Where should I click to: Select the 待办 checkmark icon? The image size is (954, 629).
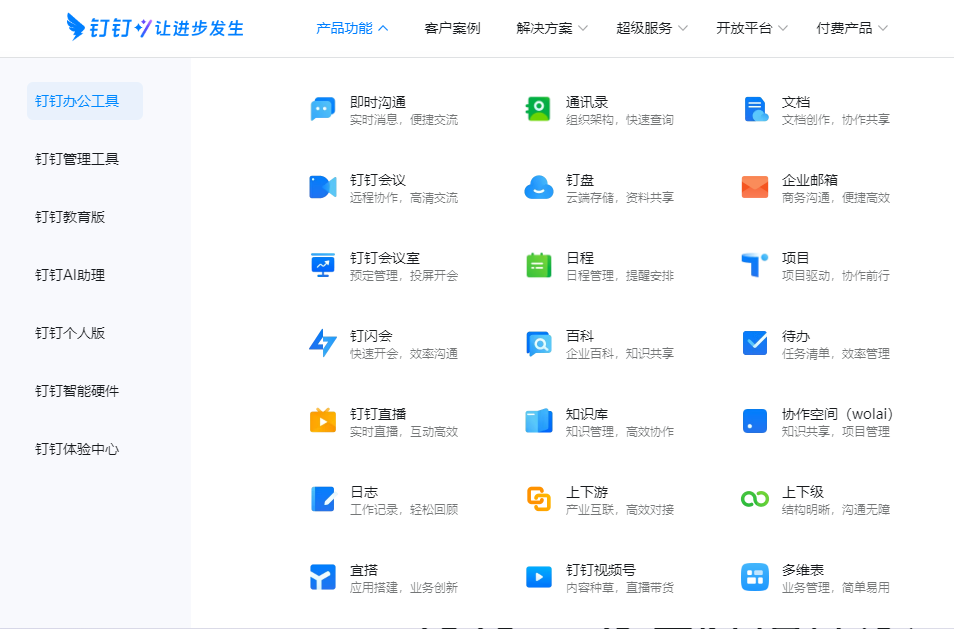coord(755,343)
